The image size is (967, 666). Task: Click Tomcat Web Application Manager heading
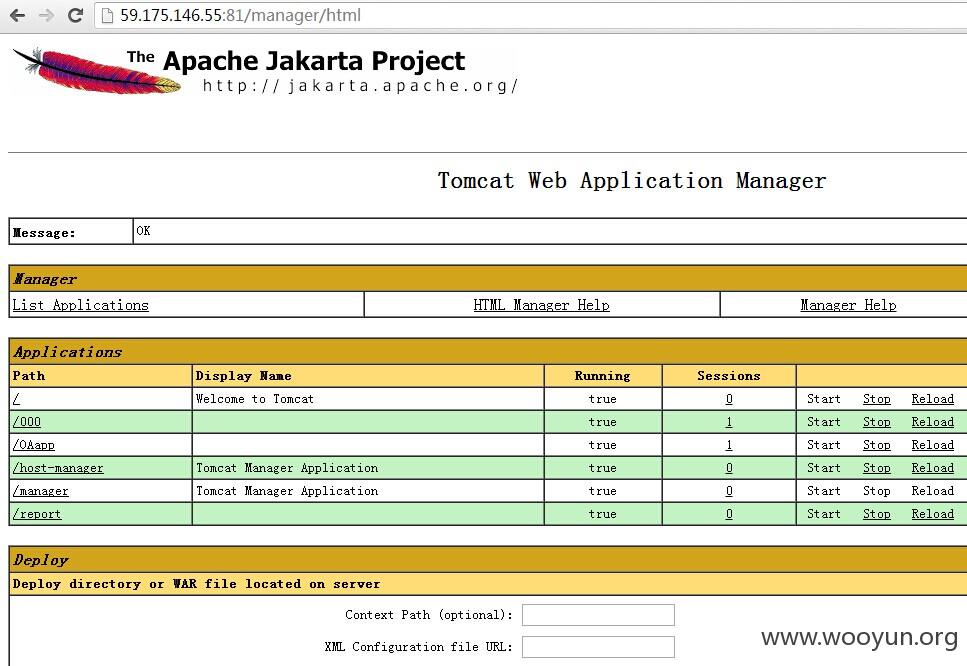(x=632, y=181)
